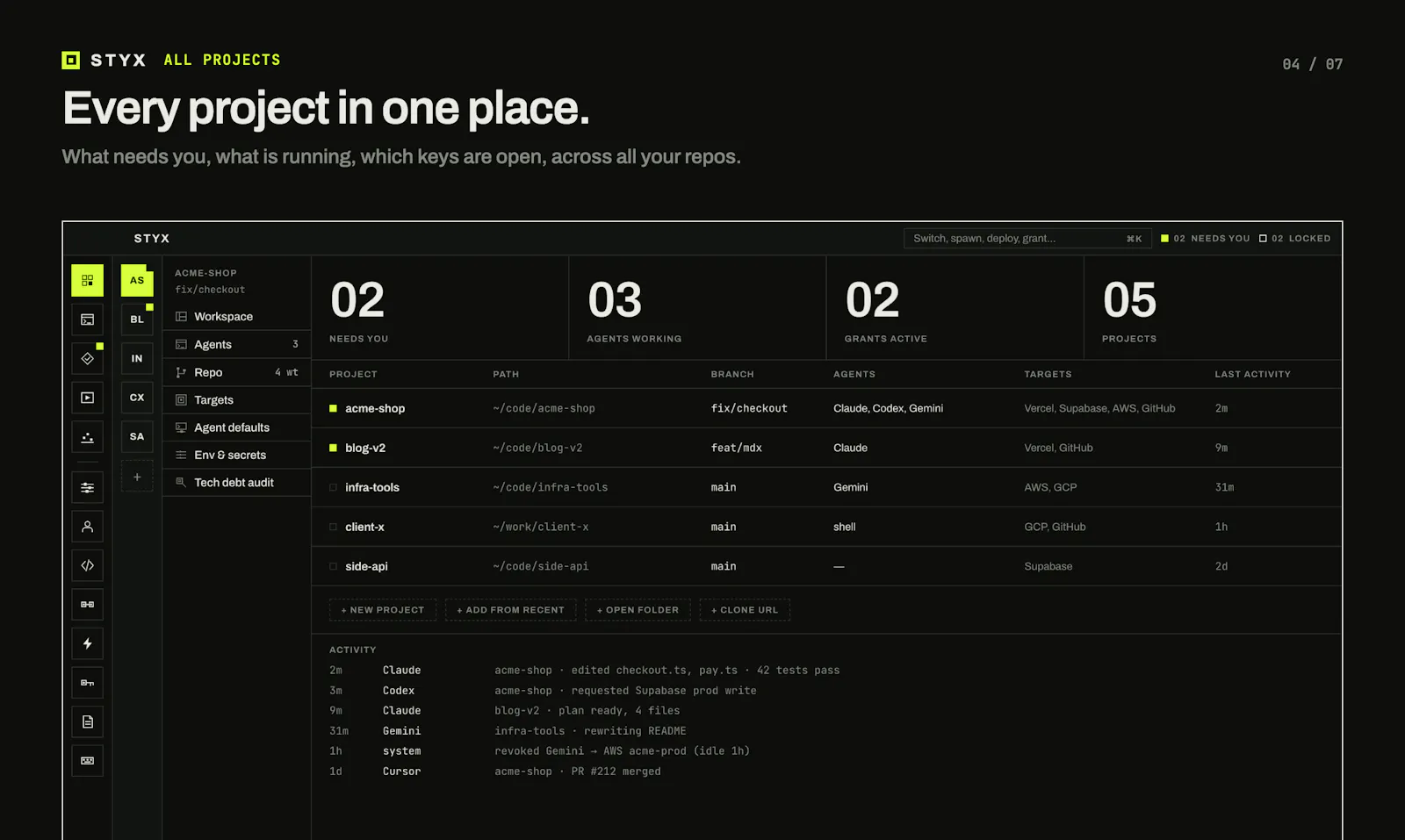Open the user profile icon in the sidebar
The width and height of the screenshot is (1405, 840).
click(87, 527)
